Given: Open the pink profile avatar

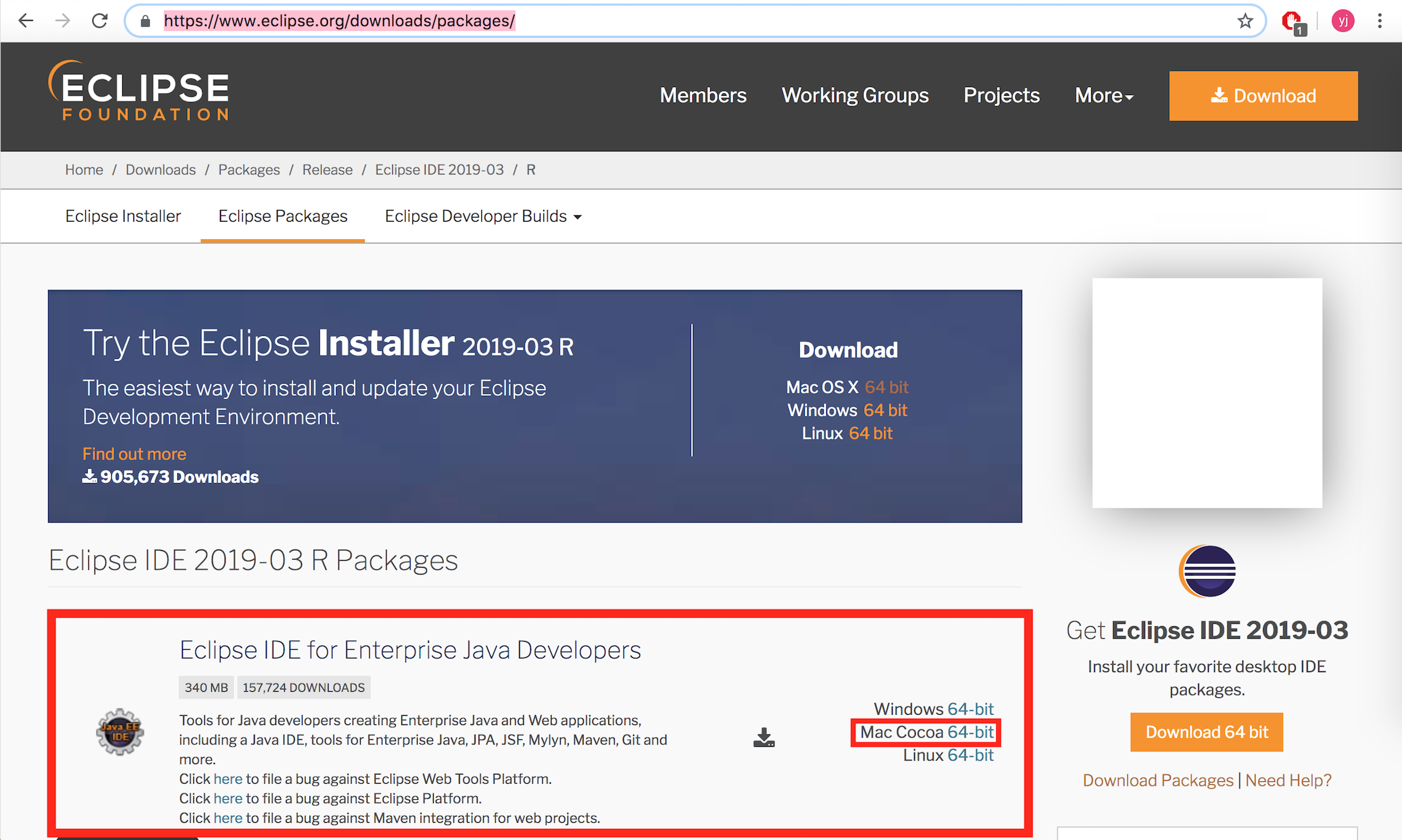Looking at the screenshot, I should [1342, 21].
